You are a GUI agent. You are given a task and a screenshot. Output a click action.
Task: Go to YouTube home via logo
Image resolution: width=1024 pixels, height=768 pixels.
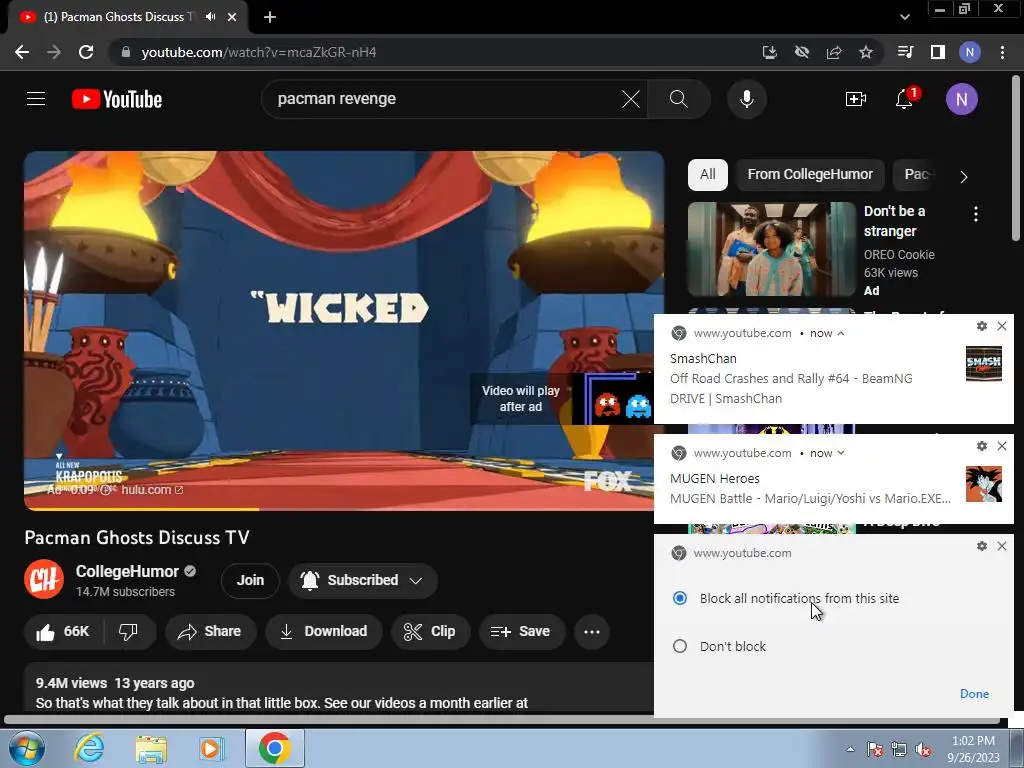pos(117,99)
